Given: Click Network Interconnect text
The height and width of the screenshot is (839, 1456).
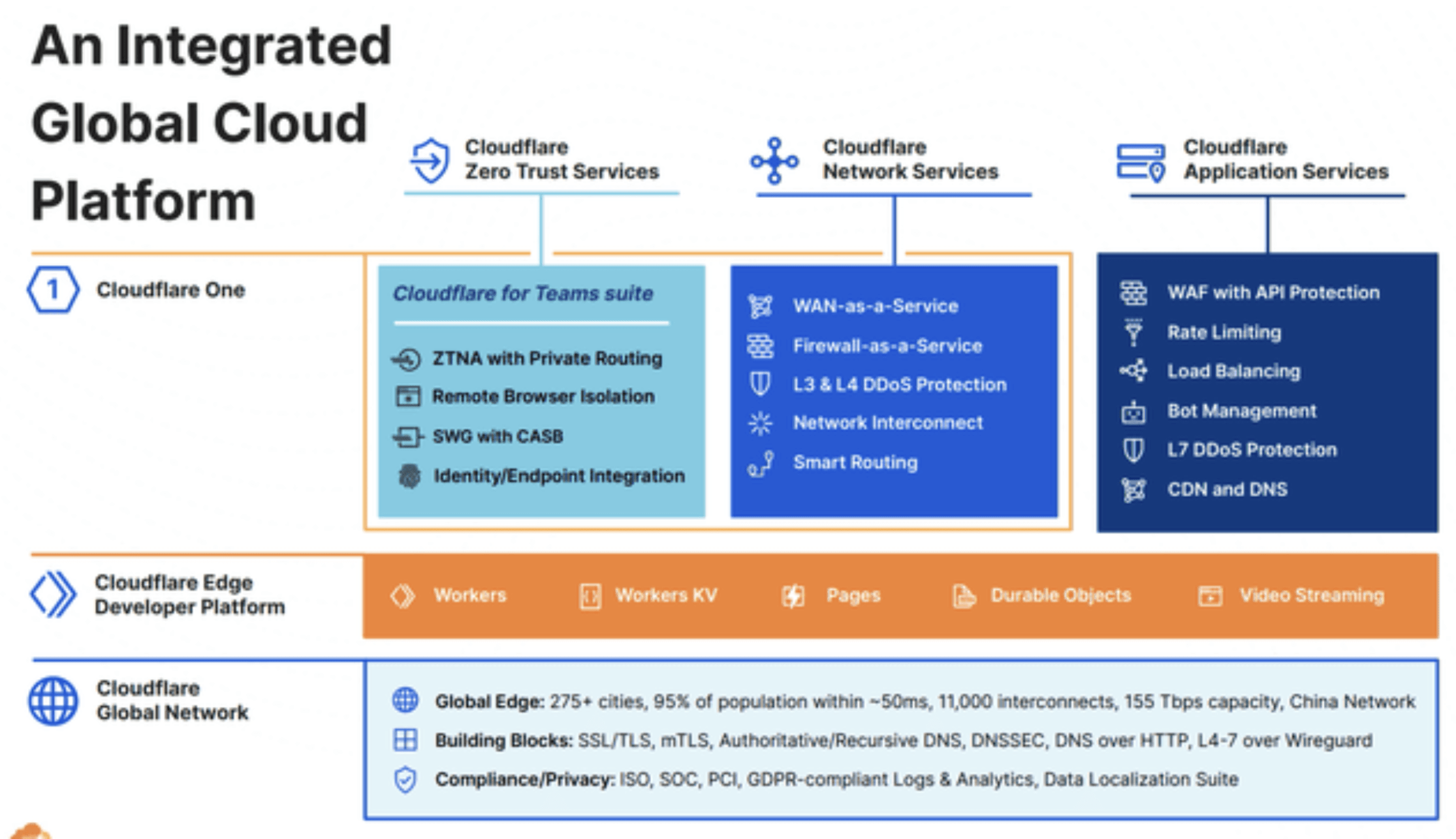Looking at the screenshot, I should click(888, 423).
